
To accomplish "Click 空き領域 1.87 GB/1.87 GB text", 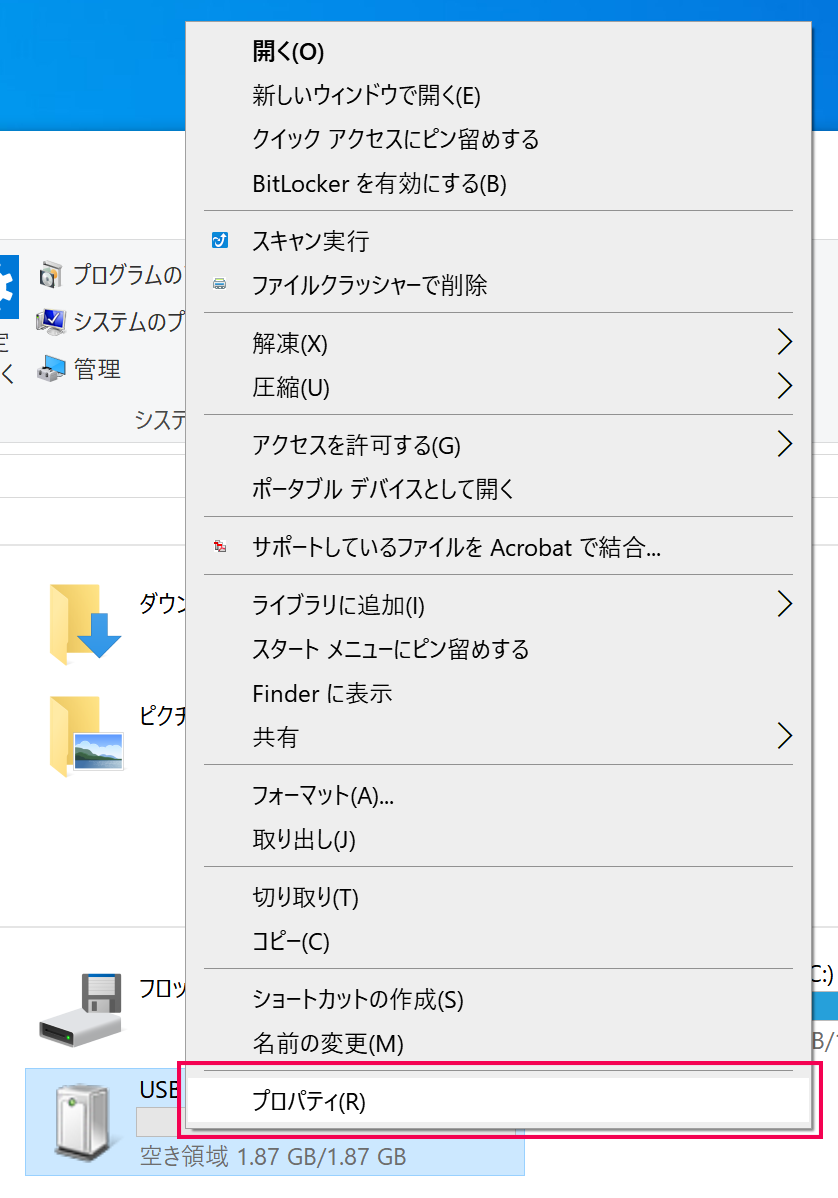I will [273, 1157].
